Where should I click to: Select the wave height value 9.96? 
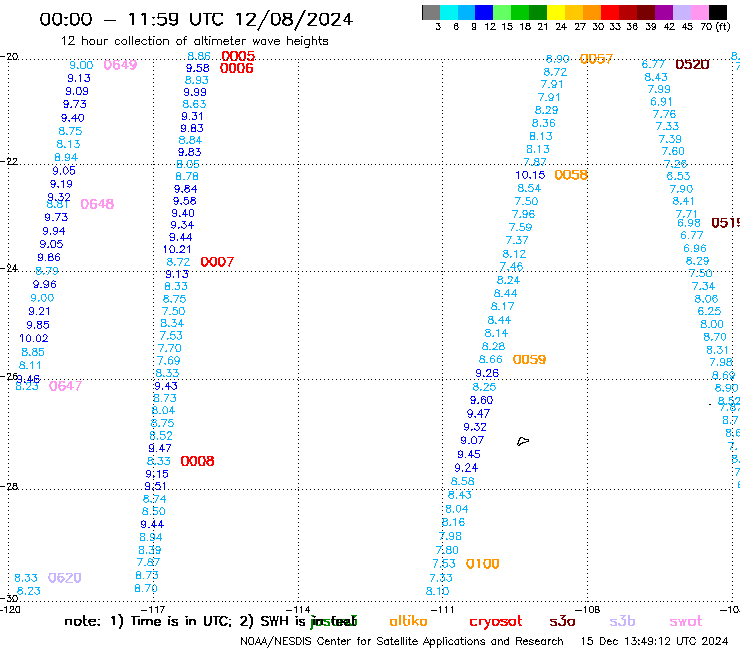click(45, 285)
